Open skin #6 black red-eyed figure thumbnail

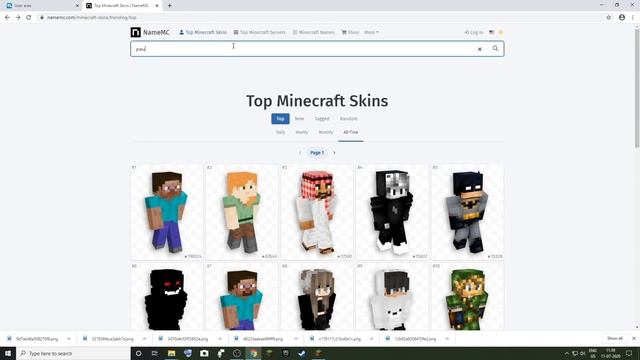(167, 297)
